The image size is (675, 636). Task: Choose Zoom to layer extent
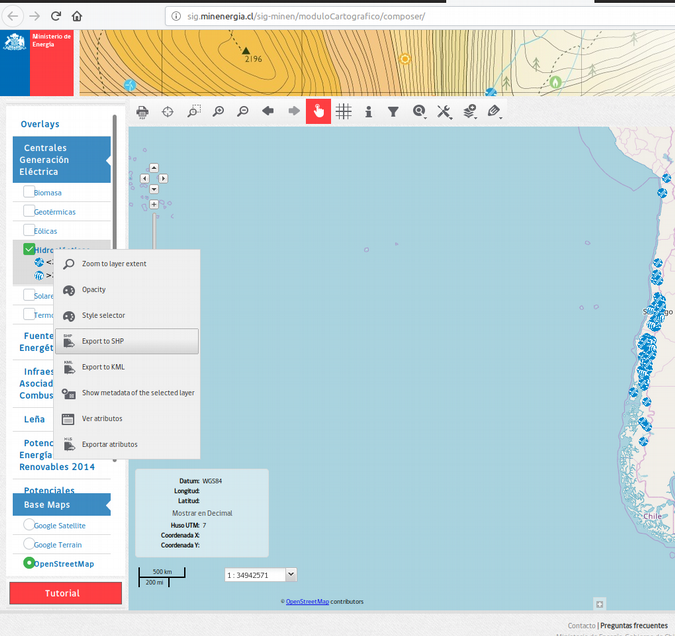pos(127,264)
